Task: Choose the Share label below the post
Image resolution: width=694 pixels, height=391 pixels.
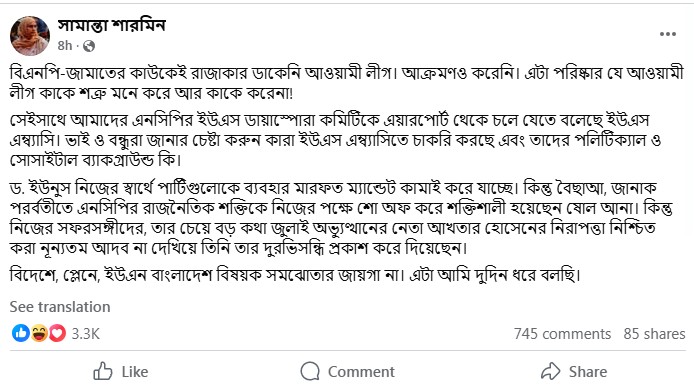Action: 588,372
